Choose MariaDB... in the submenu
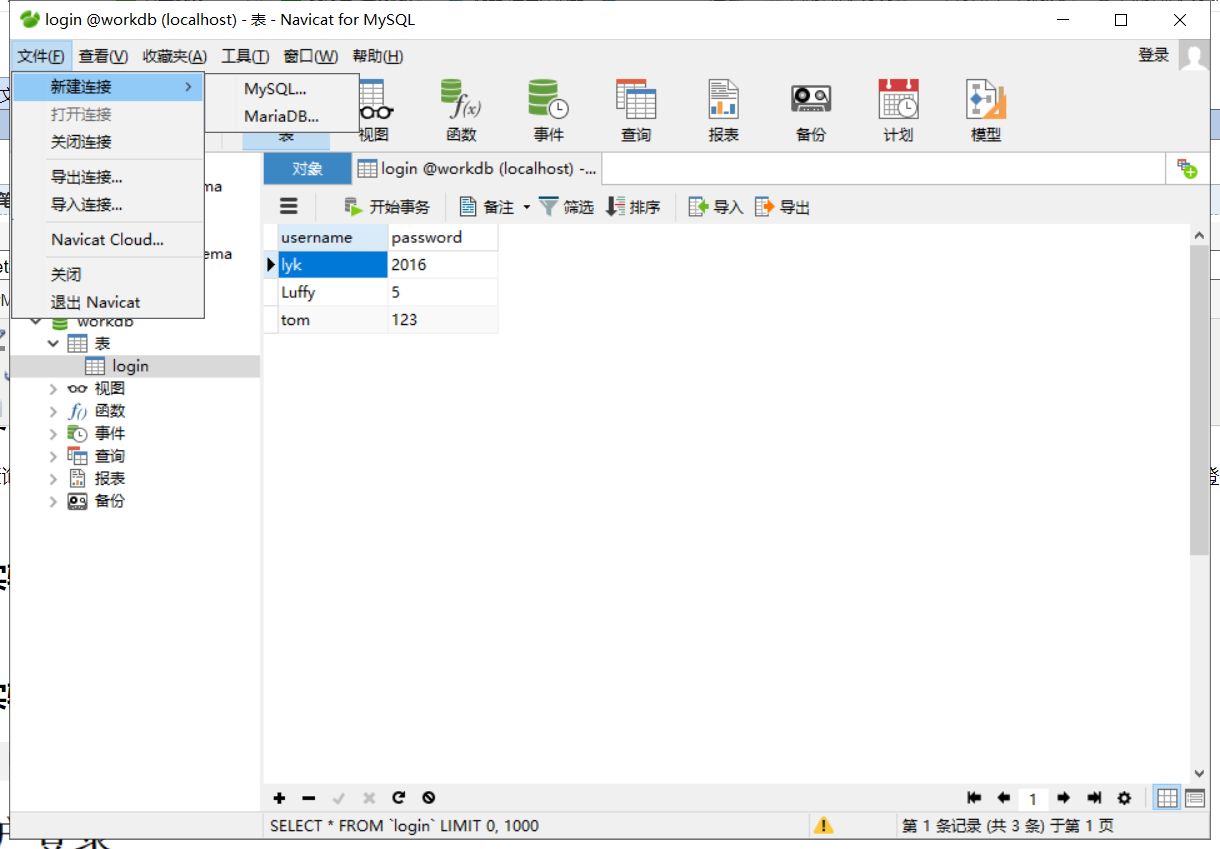The height and width of the screenshot is (849, 1220). [281, 116]
